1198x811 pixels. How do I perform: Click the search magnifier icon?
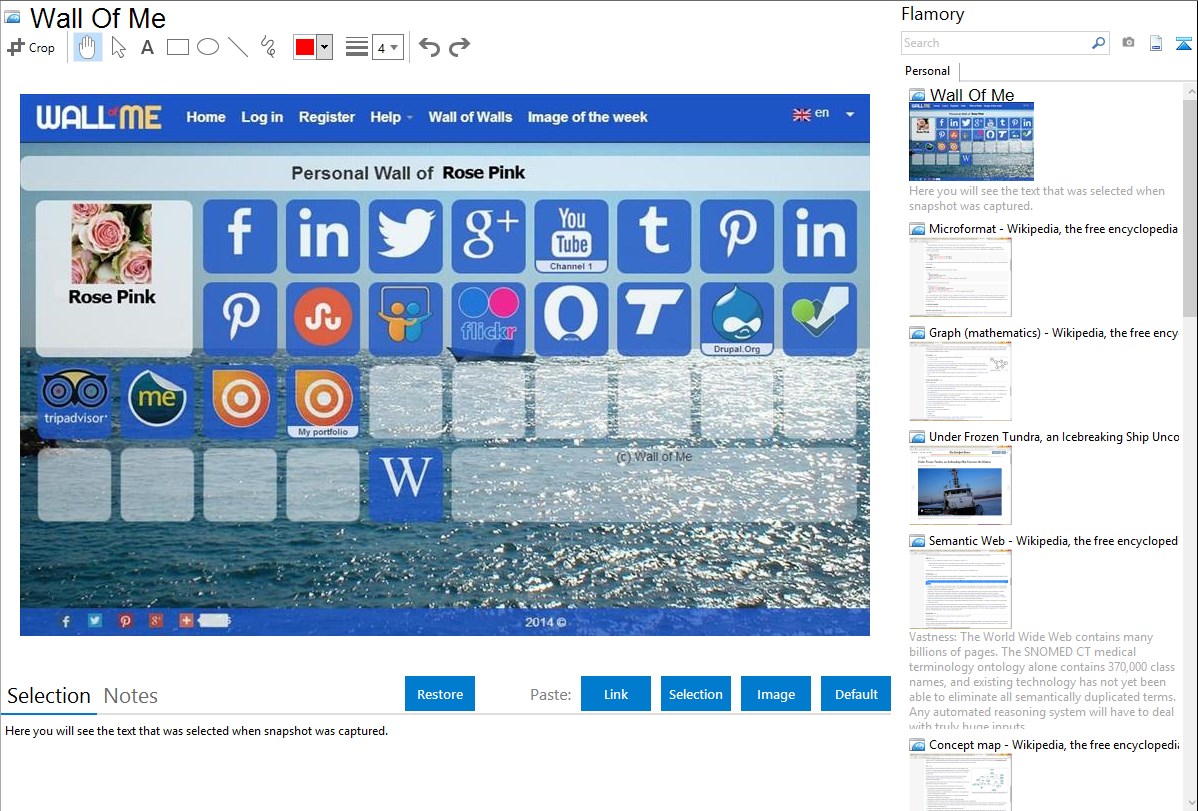[1099, 43]
